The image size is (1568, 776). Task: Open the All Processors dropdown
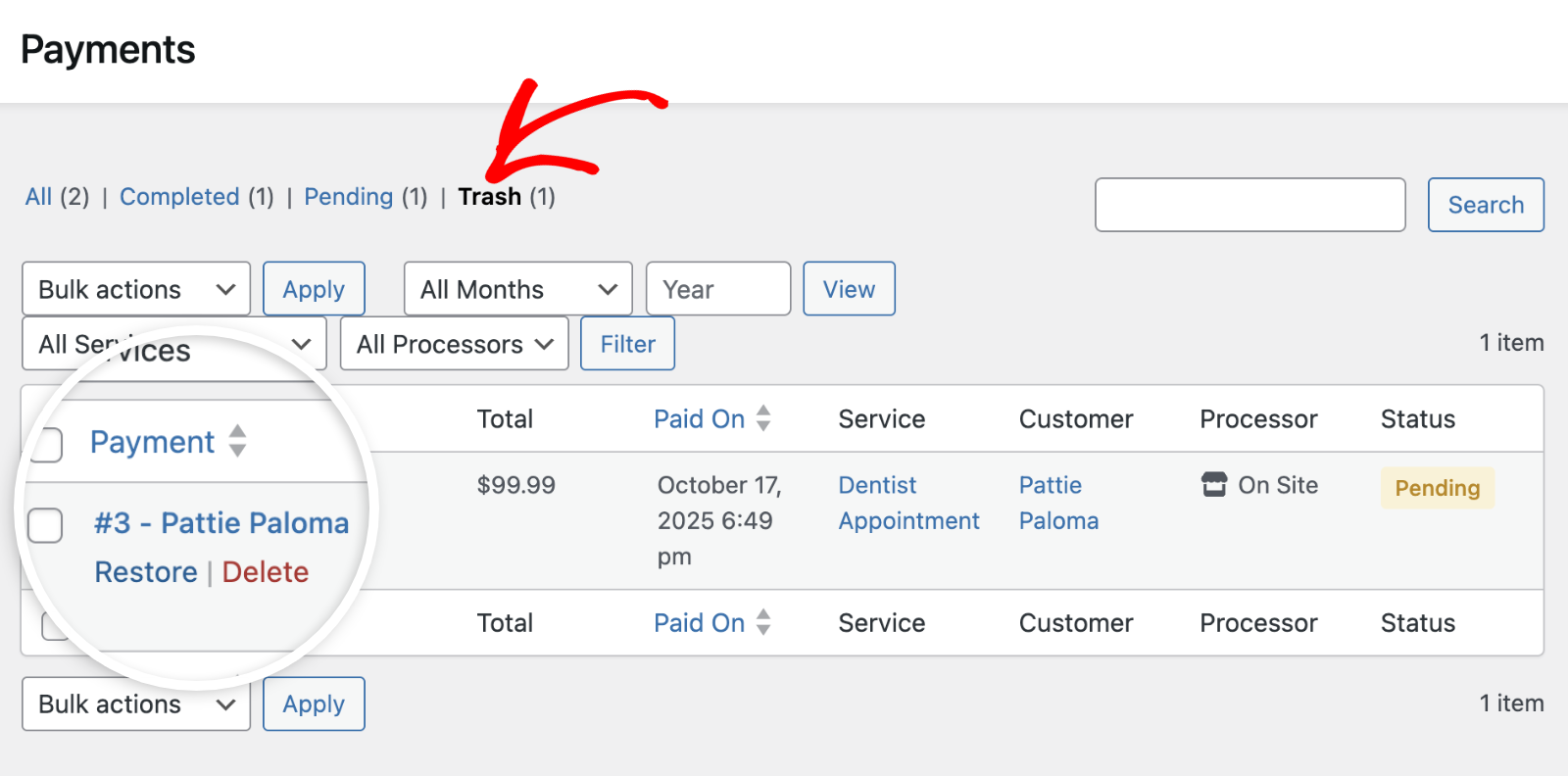click(454, 344)
